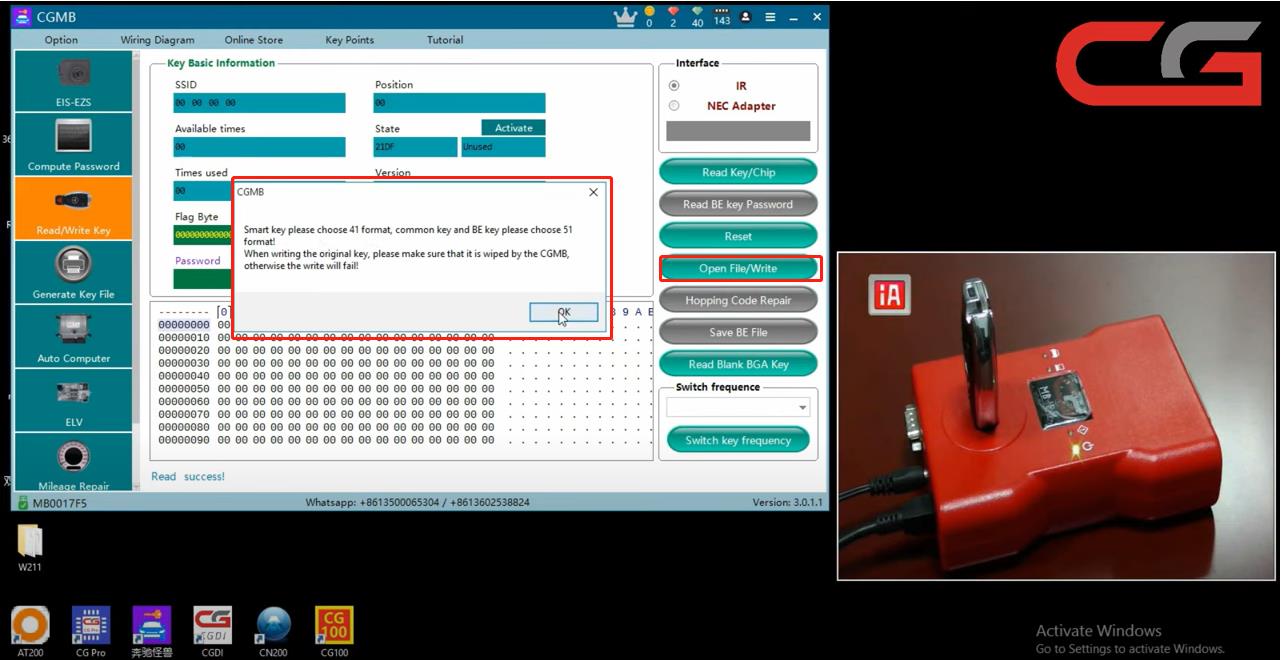1281x660 pixels.
Task: Click the Available times field
Action: click(260, 147)
